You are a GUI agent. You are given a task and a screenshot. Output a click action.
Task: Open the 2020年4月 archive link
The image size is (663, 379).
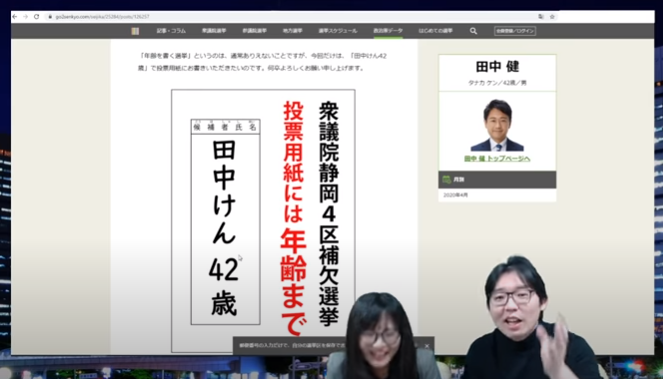pos(455,195)
